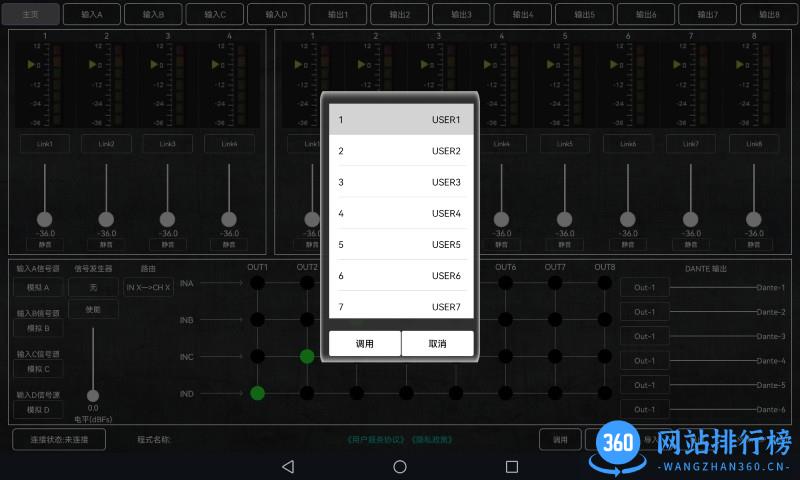The image size is (800, 480).
Task: Click signal generator level slider knob
Action: (x=93, y=395)
